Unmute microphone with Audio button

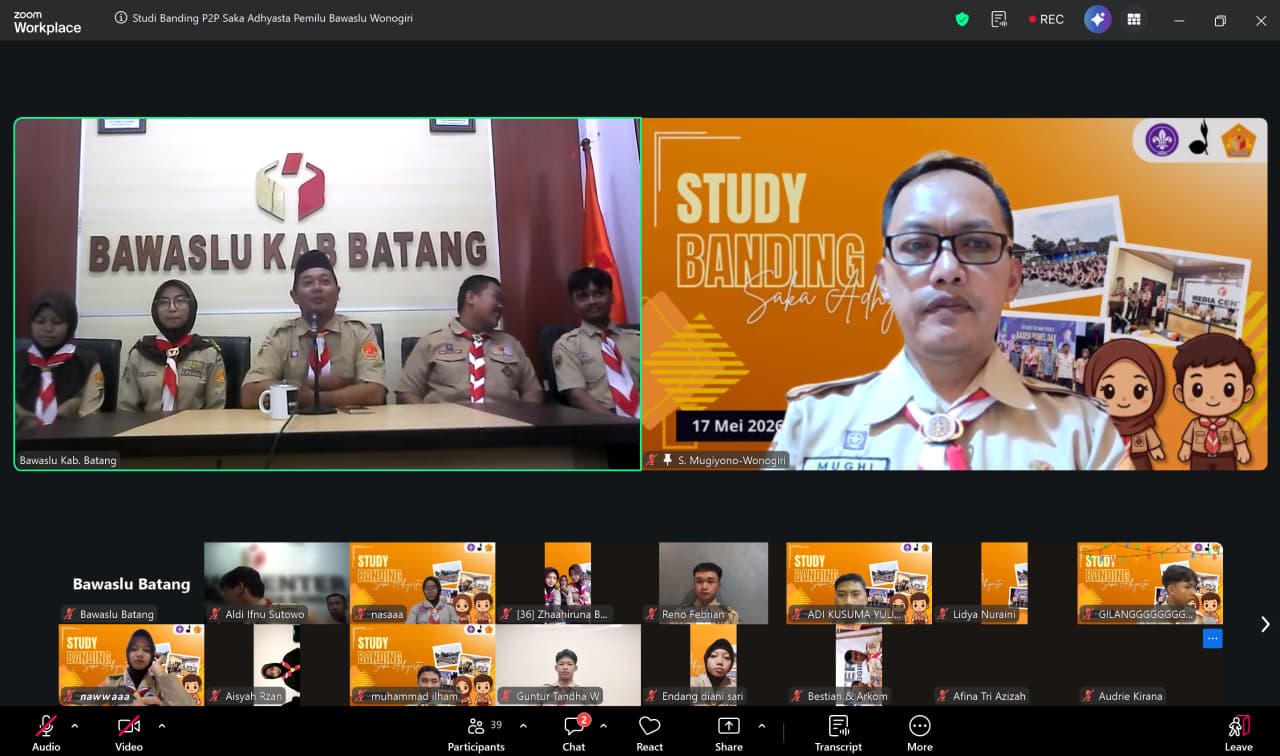tap(46, 732)
